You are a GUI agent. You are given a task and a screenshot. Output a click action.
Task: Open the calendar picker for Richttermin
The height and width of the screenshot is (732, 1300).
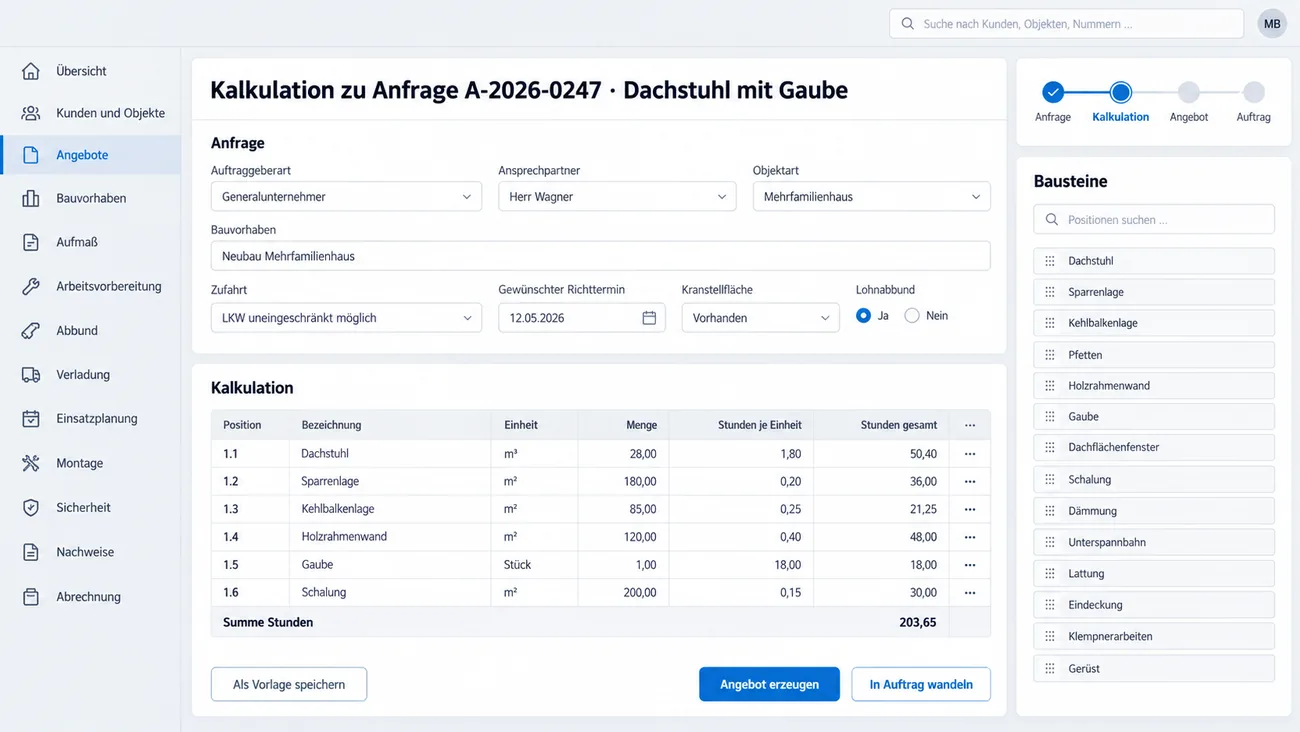pos(649,318)
